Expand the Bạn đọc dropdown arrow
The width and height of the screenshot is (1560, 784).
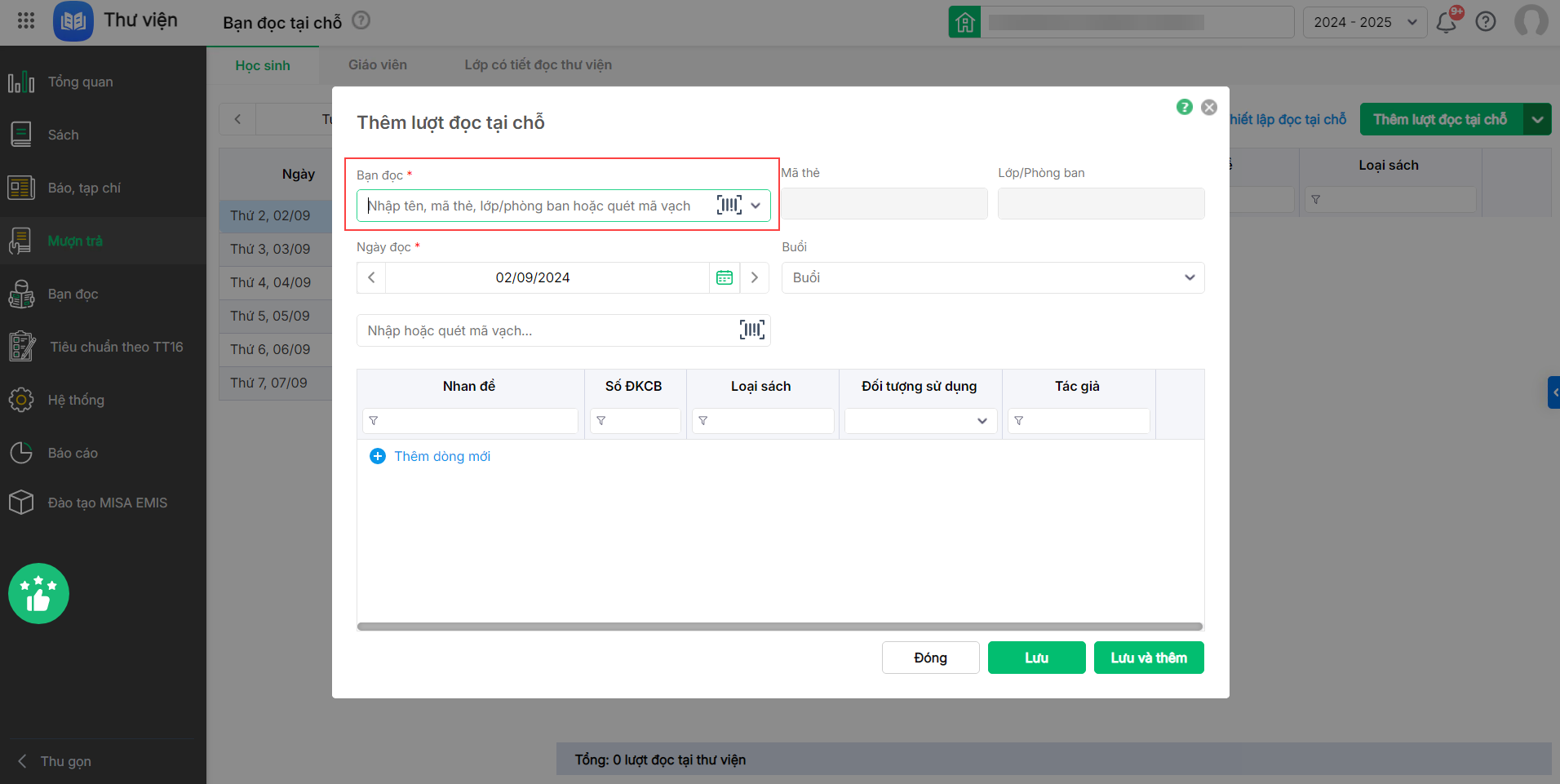tap(756, 206)
